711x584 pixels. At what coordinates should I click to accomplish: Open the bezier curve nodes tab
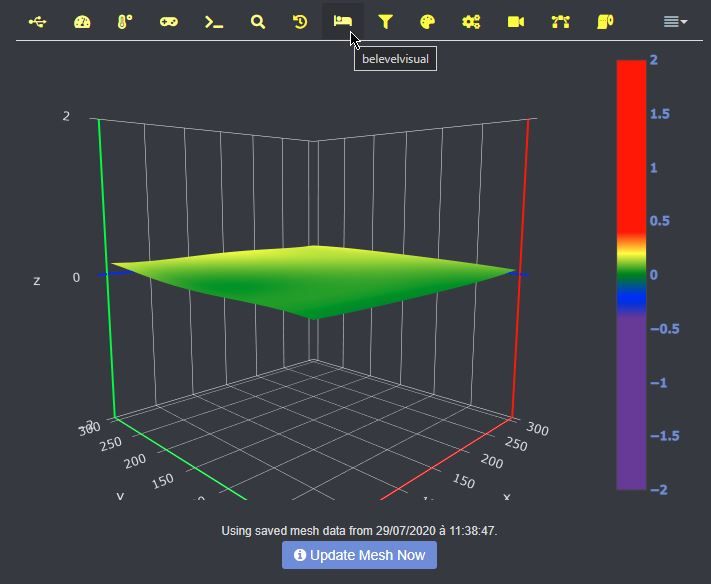click(x=560, y=21)
